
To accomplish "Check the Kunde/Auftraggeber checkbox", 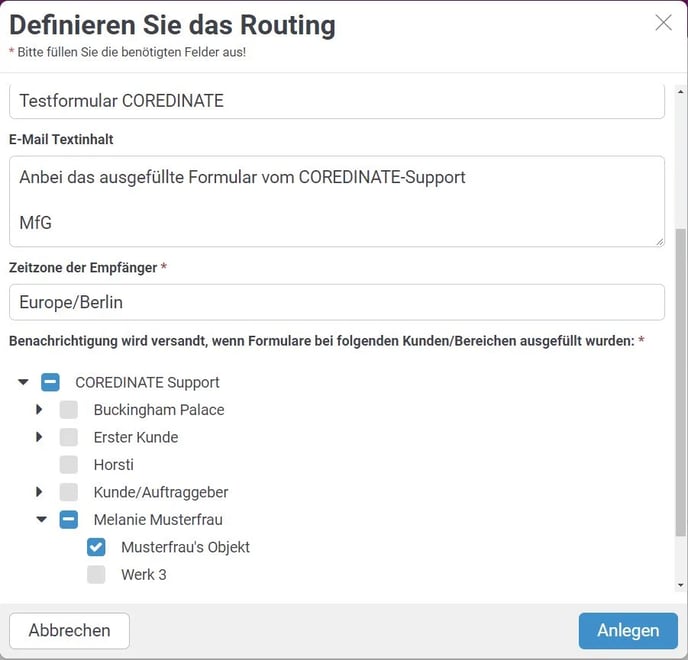I will pos(69,492).
